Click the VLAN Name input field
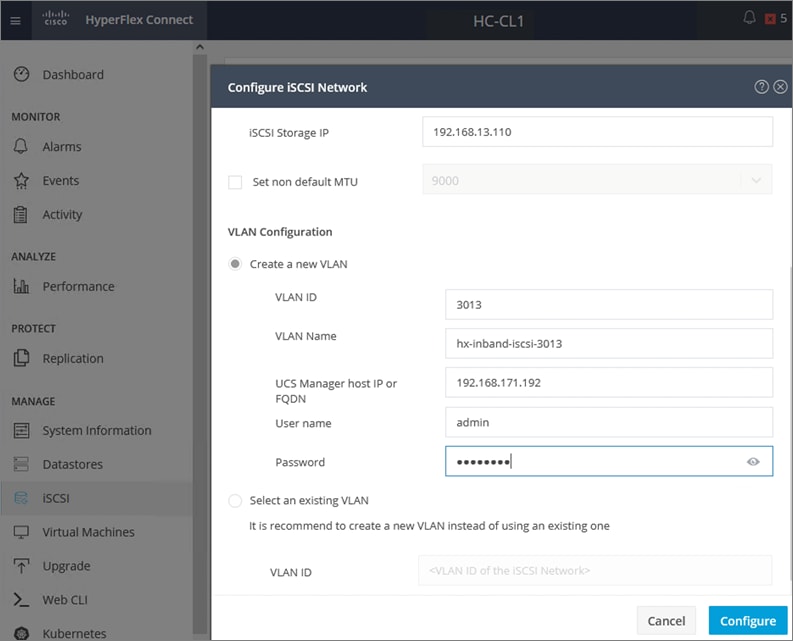Viewport: 793px width, 641px height. tap(609, 344)
